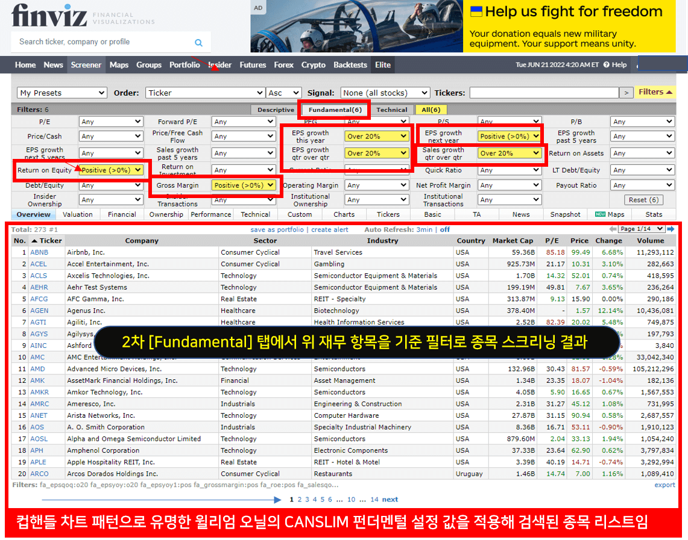Click the export link
This screenshot has width=688, height=540.
(665, 485)
